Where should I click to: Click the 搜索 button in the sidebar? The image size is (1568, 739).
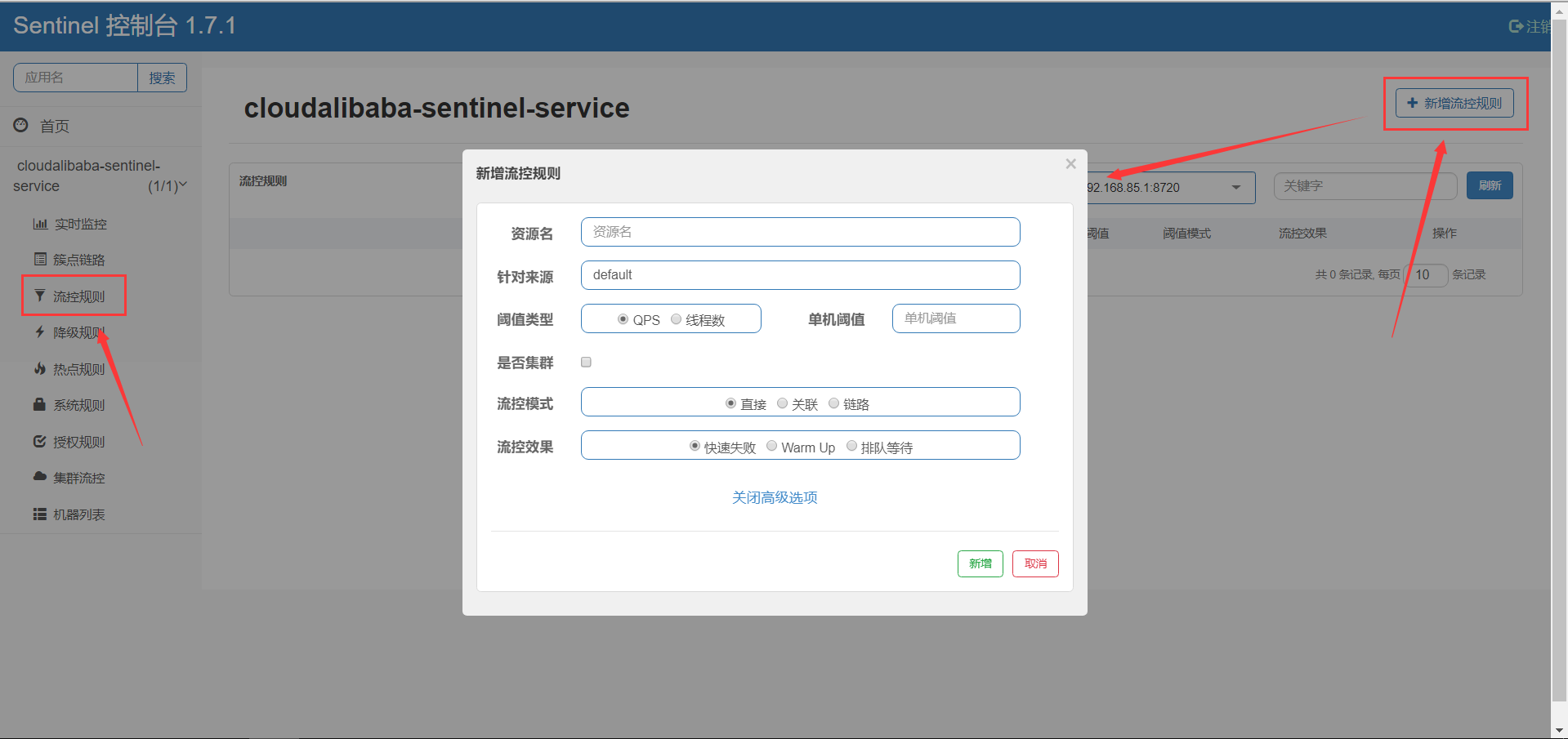point(162,78)
